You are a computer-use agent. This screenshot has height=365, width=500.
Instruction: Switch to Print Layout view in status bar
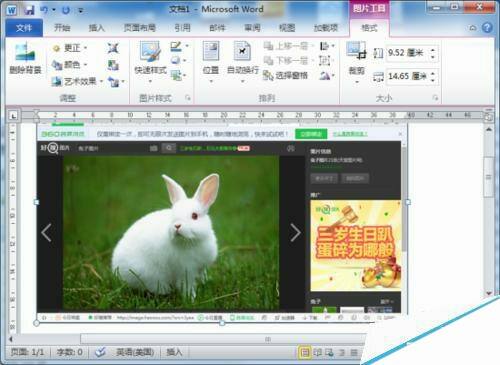(x=304, y=352)
